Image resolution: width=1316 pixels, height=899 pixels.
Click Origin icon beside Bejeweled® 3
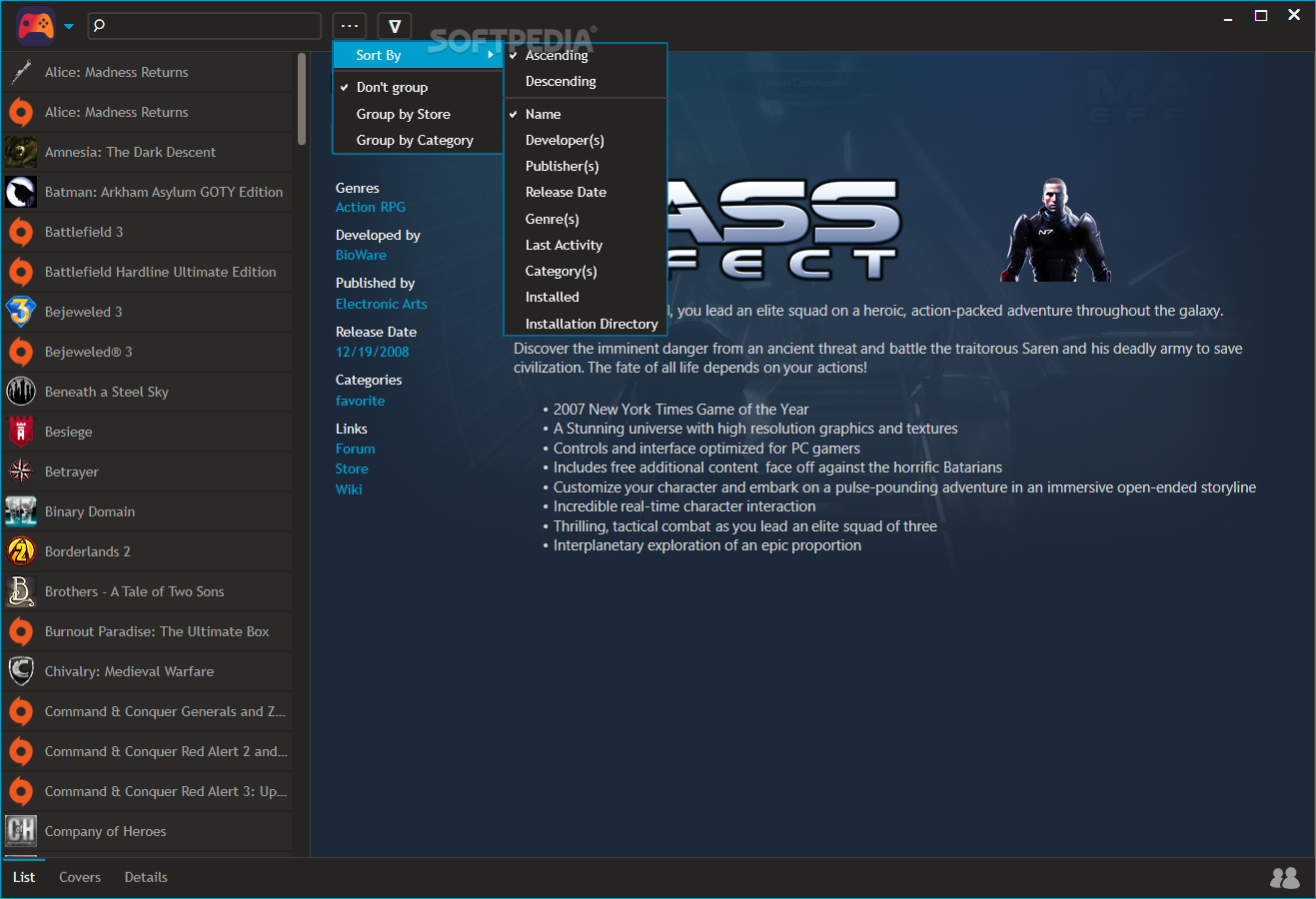21,352
